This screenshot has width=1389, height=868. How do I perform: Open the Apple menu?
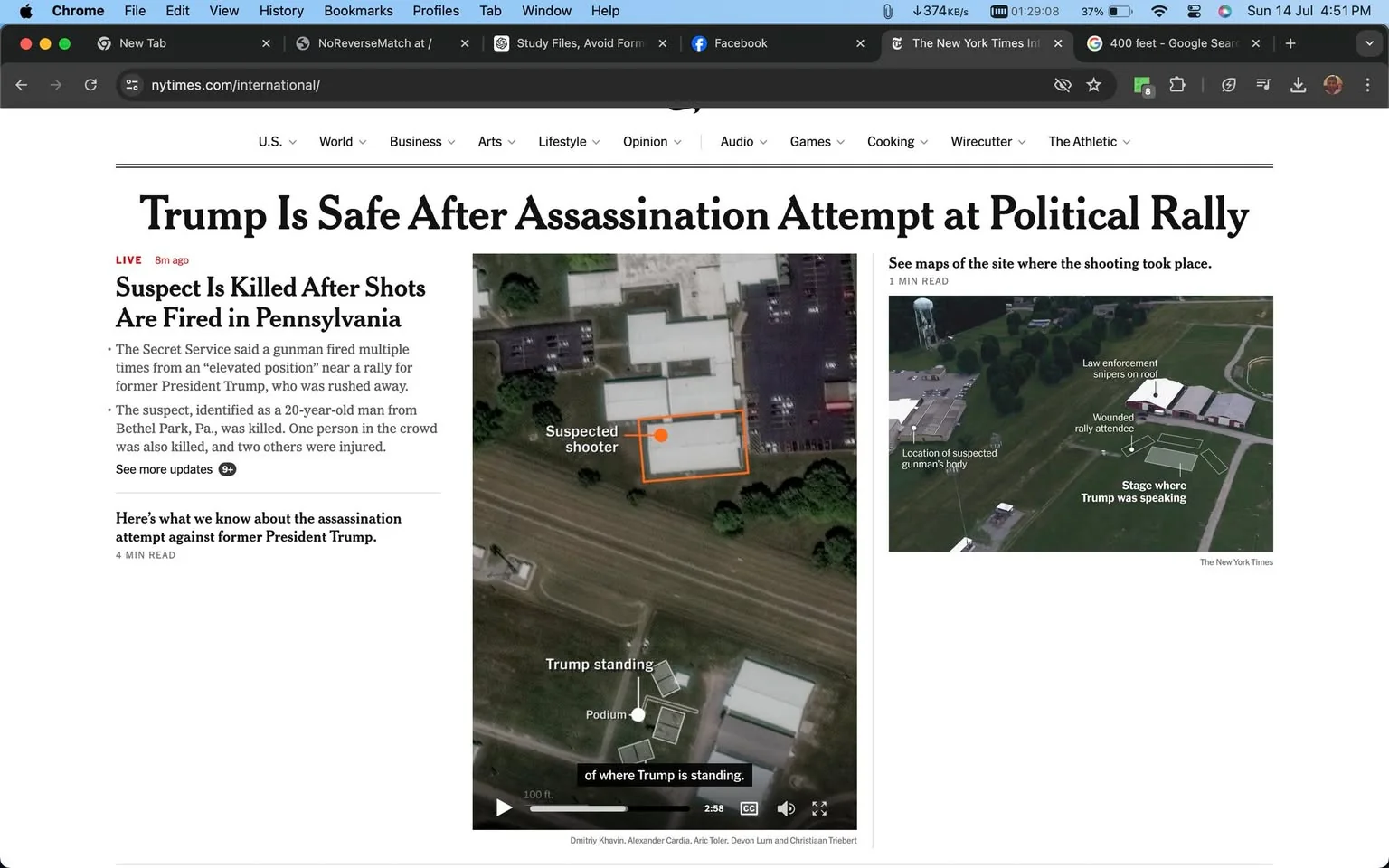(25, 11)
